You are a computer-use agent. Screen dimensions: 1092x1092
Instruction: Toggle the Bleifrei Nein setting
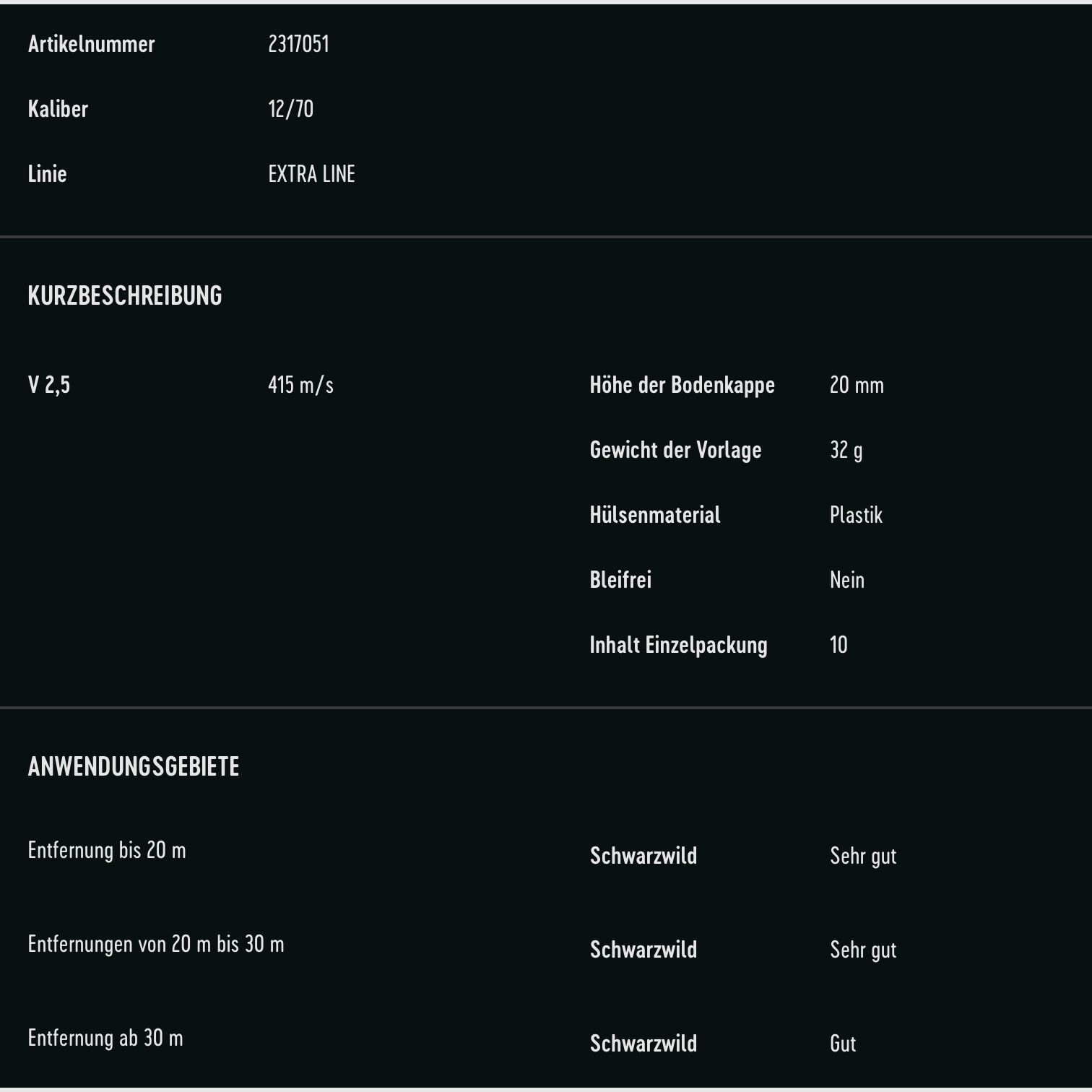point(846,580)
